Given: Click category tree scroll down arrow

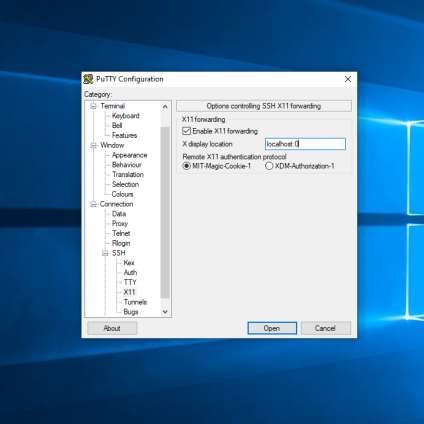Looking at the screenshot, I should (x=165, y=312).
